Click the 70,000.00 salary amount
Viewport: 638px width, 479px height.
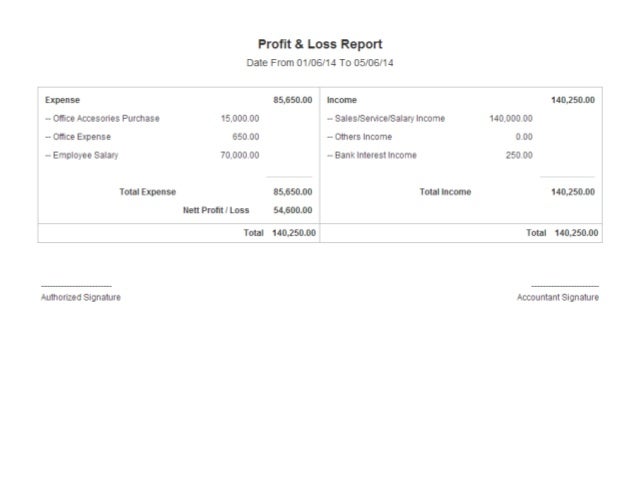[240, 155]
